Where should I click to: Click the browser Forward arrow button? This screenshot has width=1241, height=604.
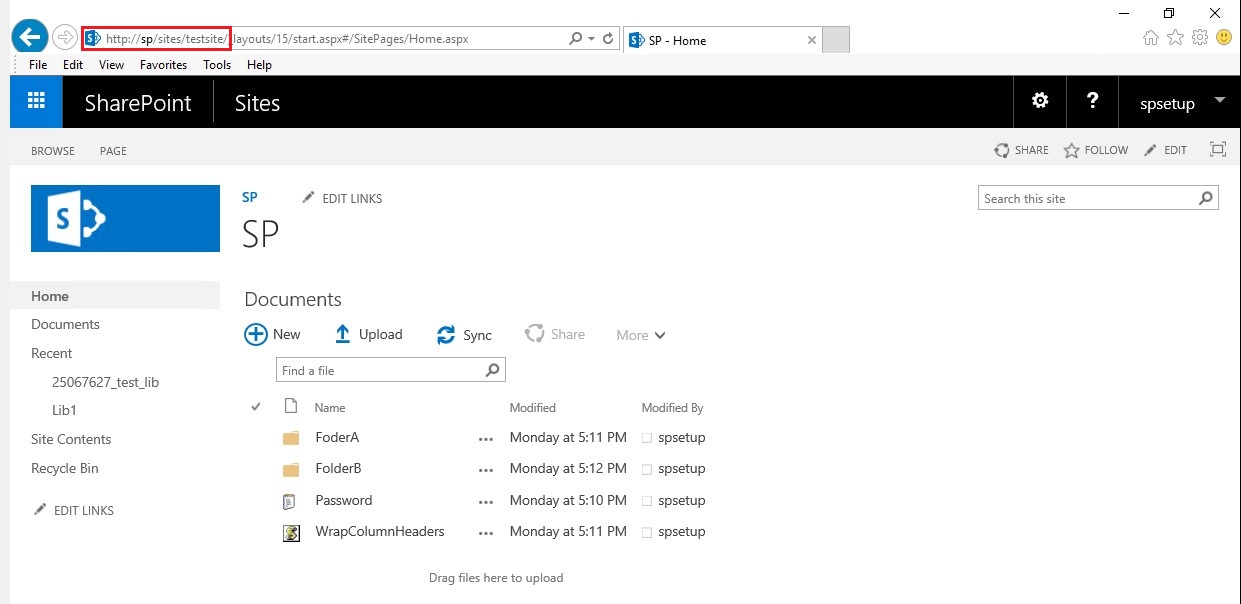64,38
